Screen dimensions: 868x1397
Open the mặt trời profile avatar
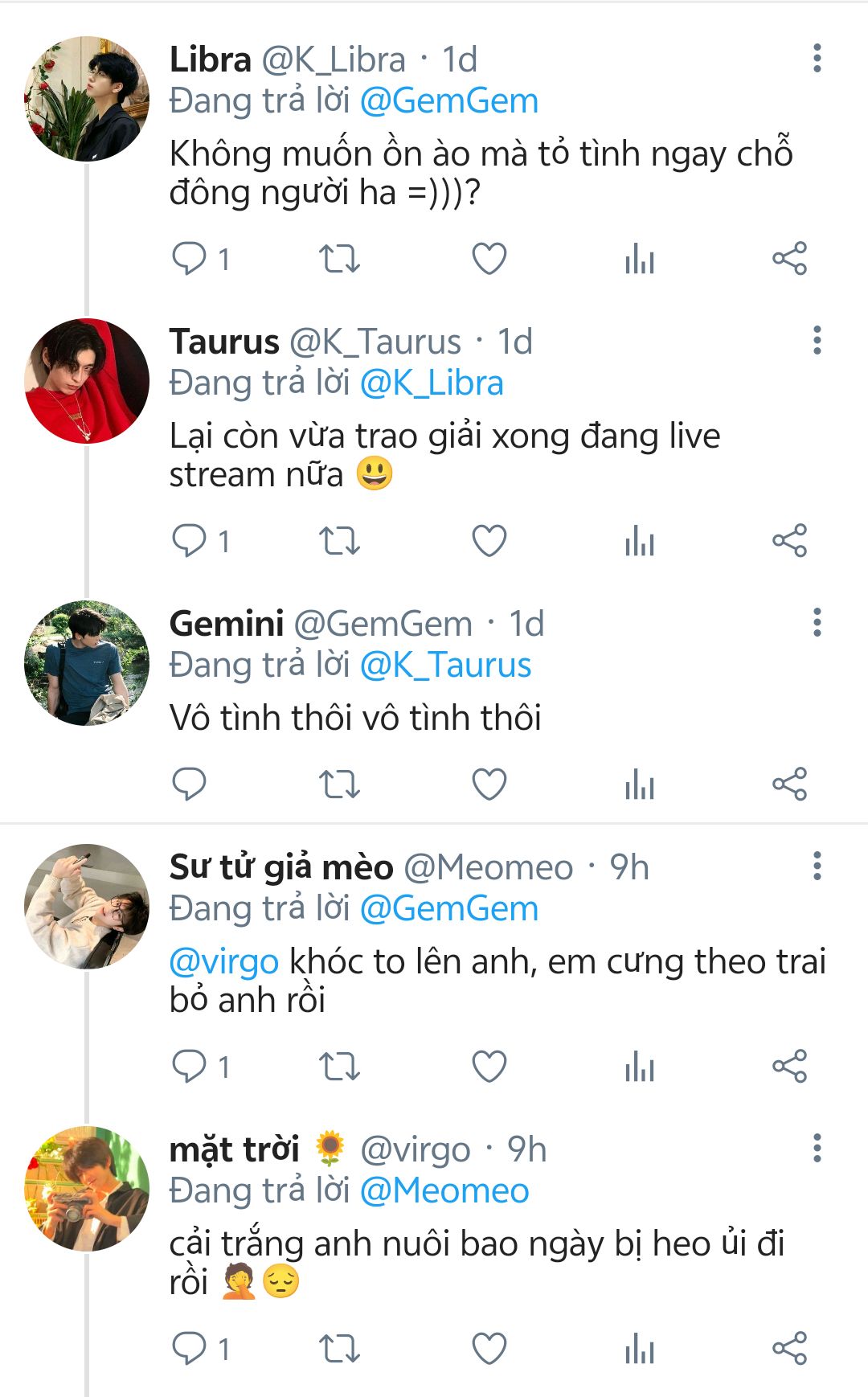tap(87, 1188)
